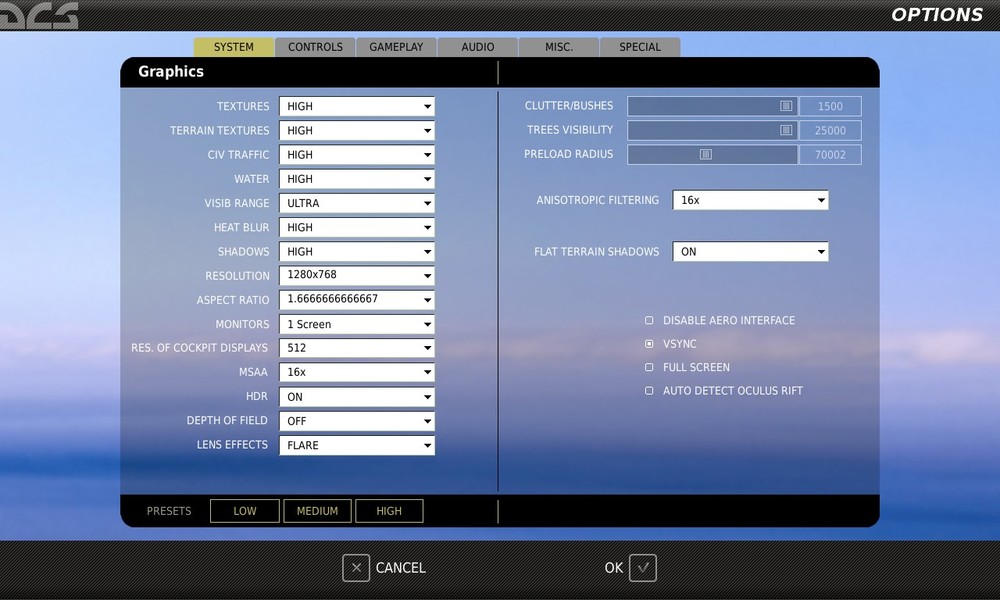Click the Preload Radius value field 70002

tap(830, 155)
